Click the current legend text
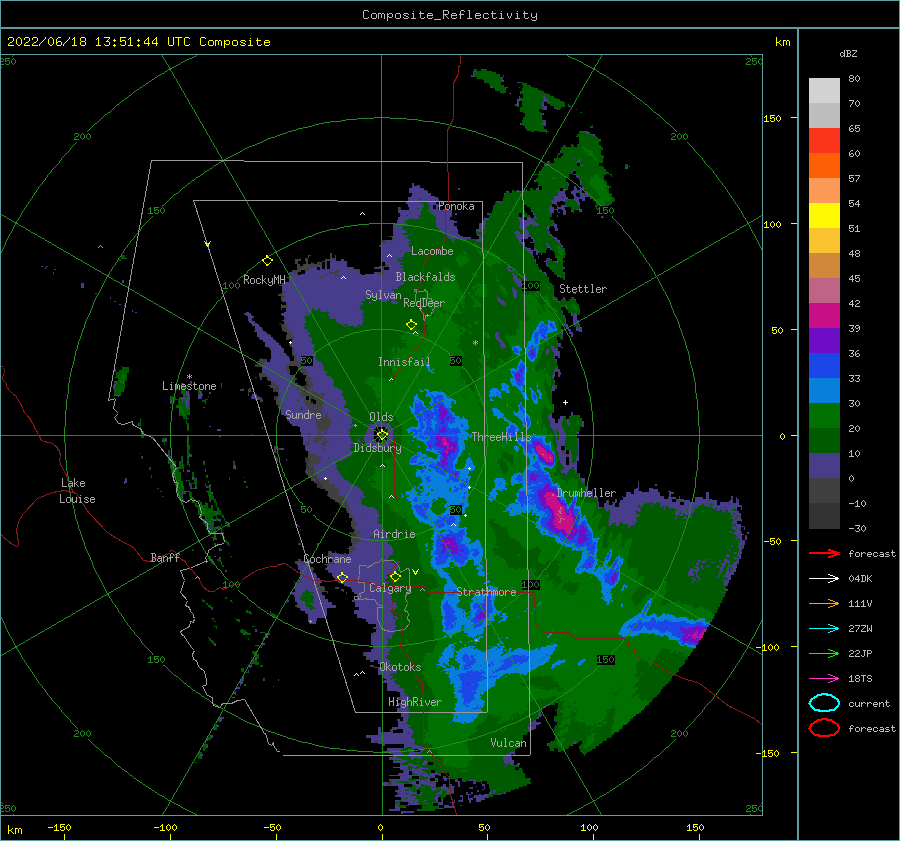Screen dimensions: 900x841 (x=869, y=703)
